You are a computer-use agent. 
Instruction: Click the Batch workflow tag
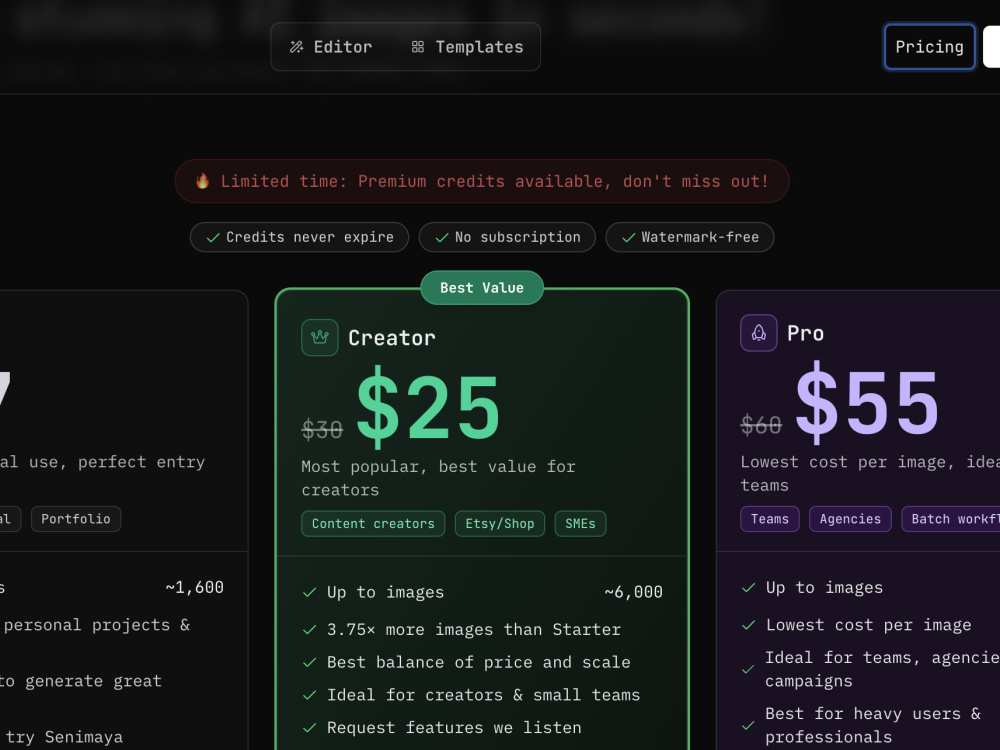pyautogui.click(x=950, y=519)
